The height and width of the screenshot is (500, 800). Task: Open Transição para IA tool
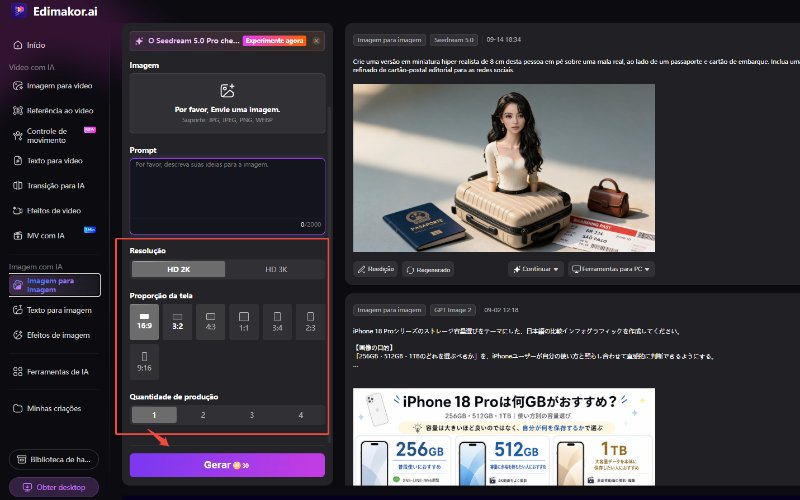[x=48, y=185]
